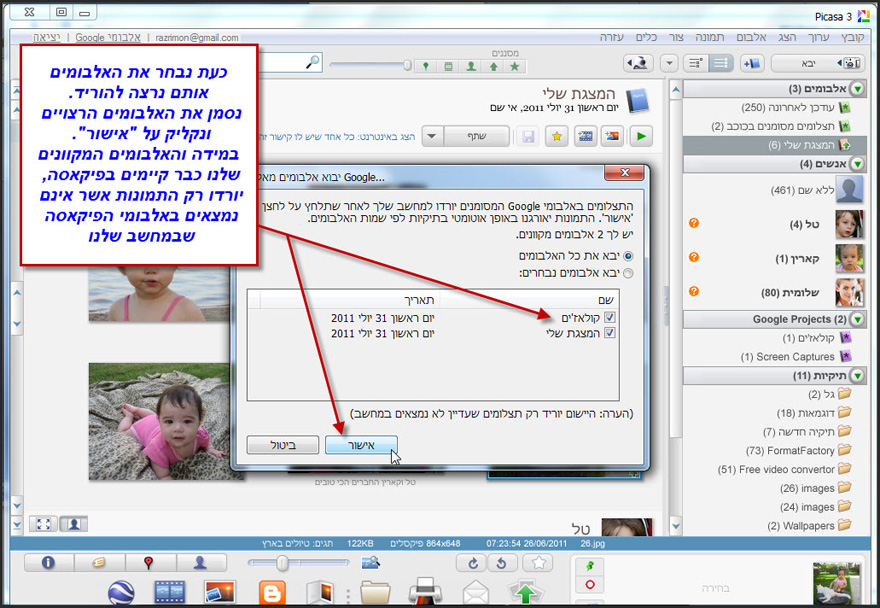Click orange question mark beside קארין
880x608 pixels.
(694, 257)
